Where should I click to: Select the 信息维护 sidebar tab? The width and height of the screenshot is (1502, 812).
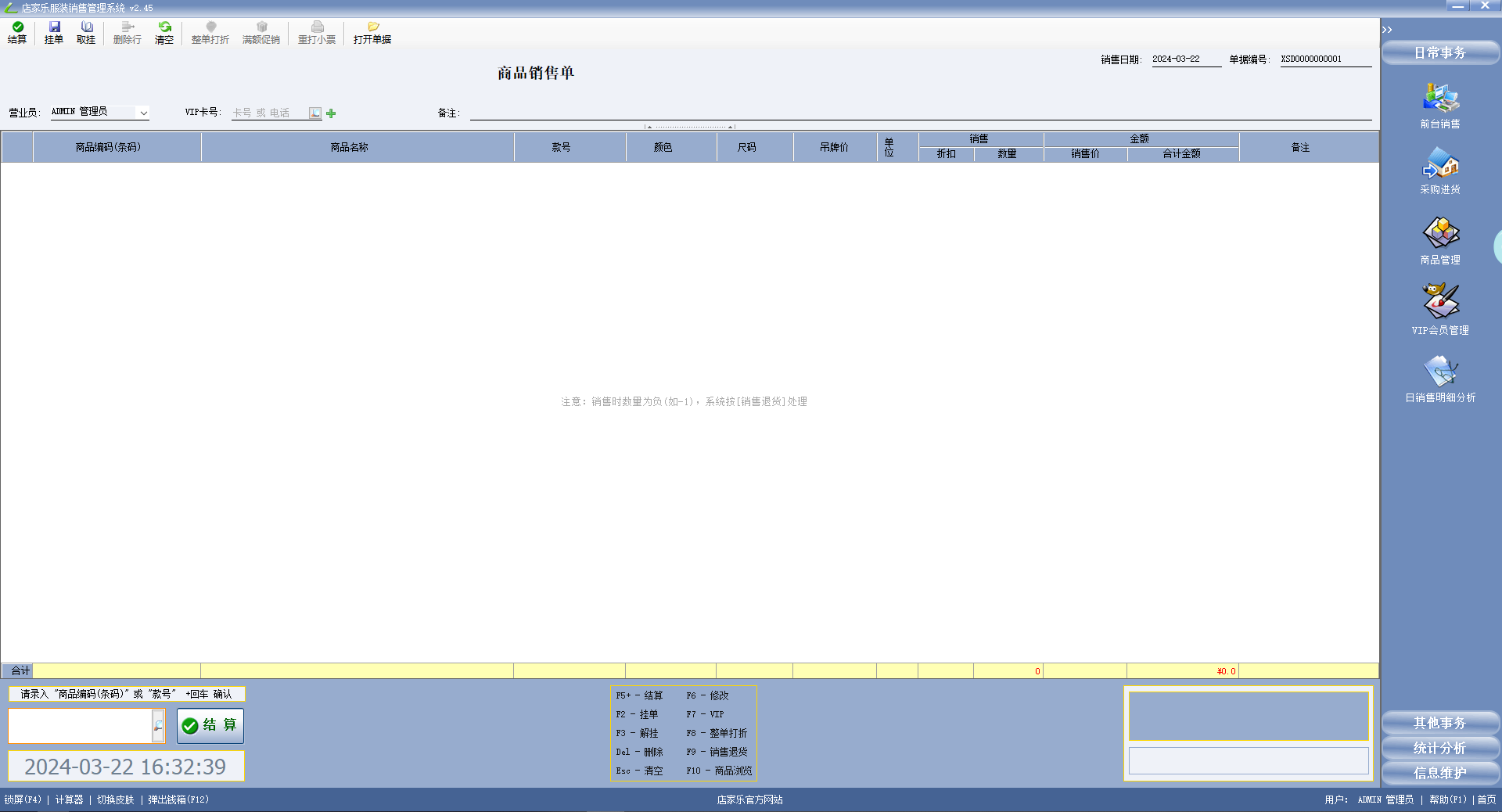1440,773
